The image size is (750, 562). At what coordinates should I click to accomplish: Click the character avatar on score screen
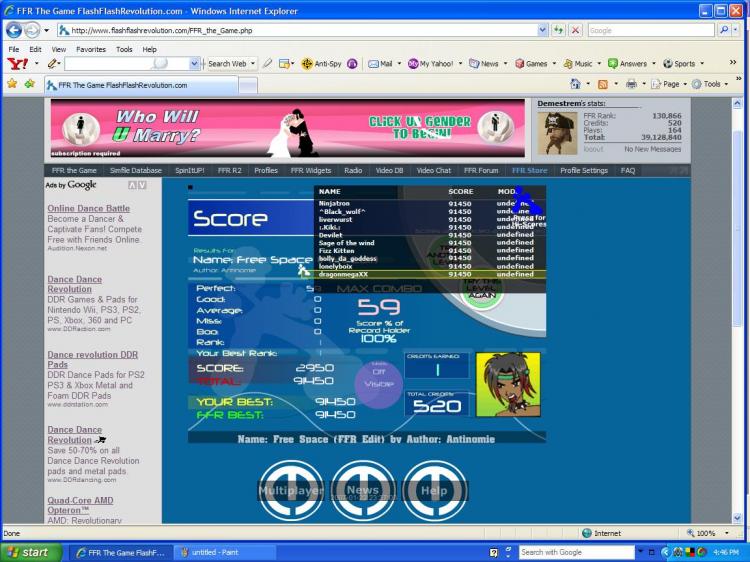[507, 384]
